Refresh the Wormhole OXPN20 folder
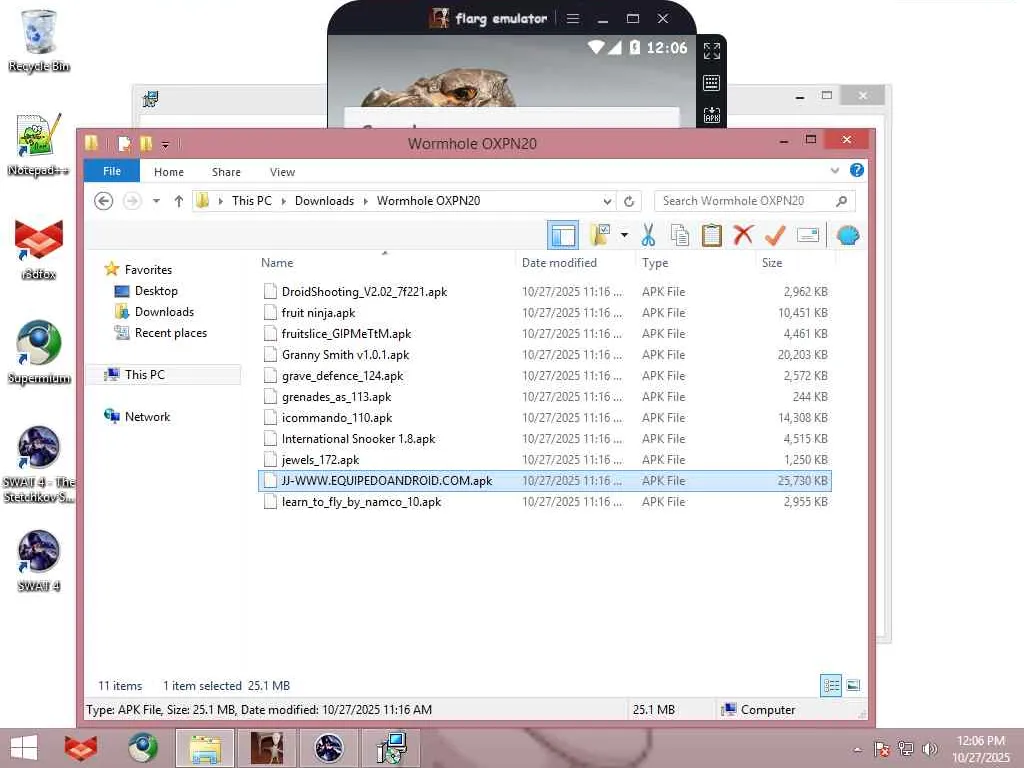 629,201
